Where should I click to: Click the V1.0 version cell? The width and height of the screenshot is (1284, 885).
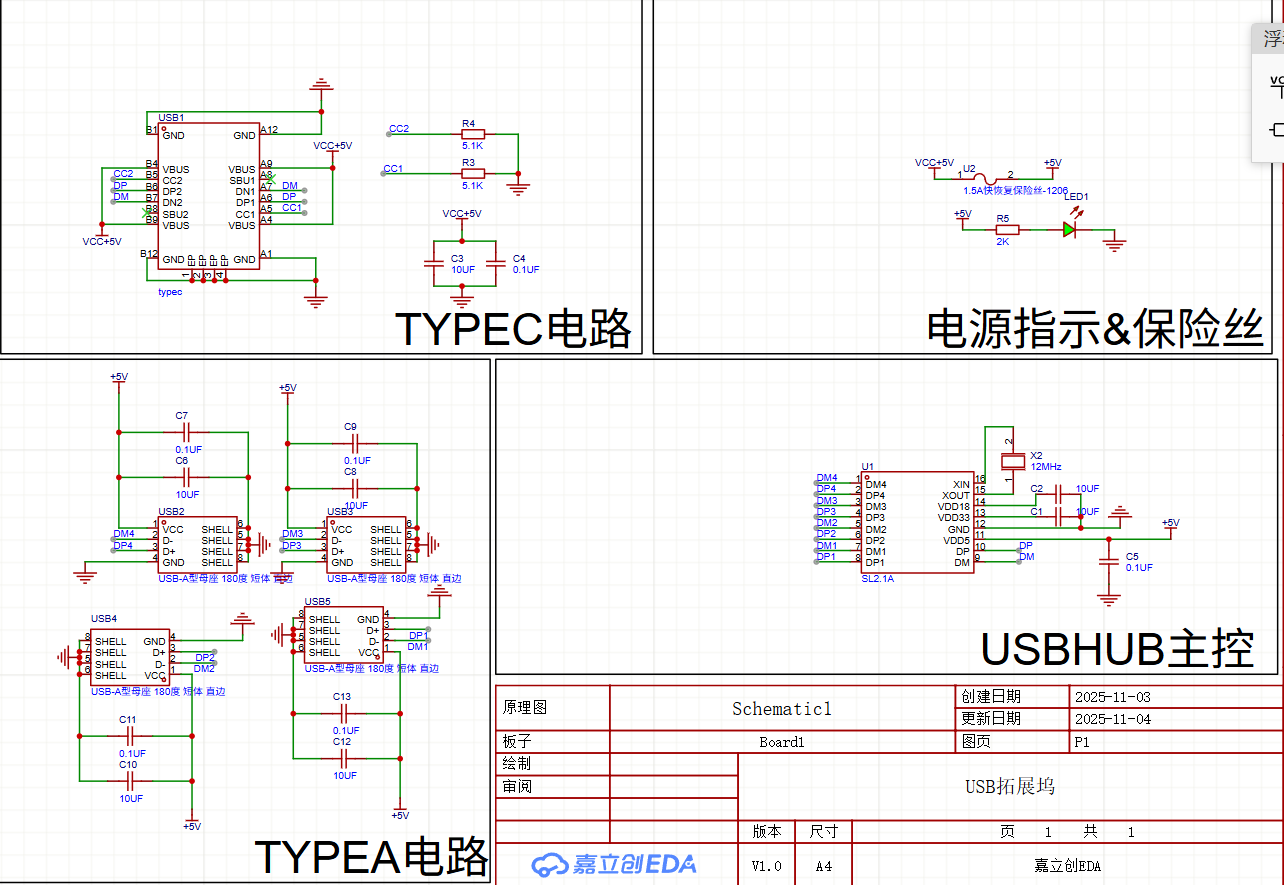coord(765,865)
